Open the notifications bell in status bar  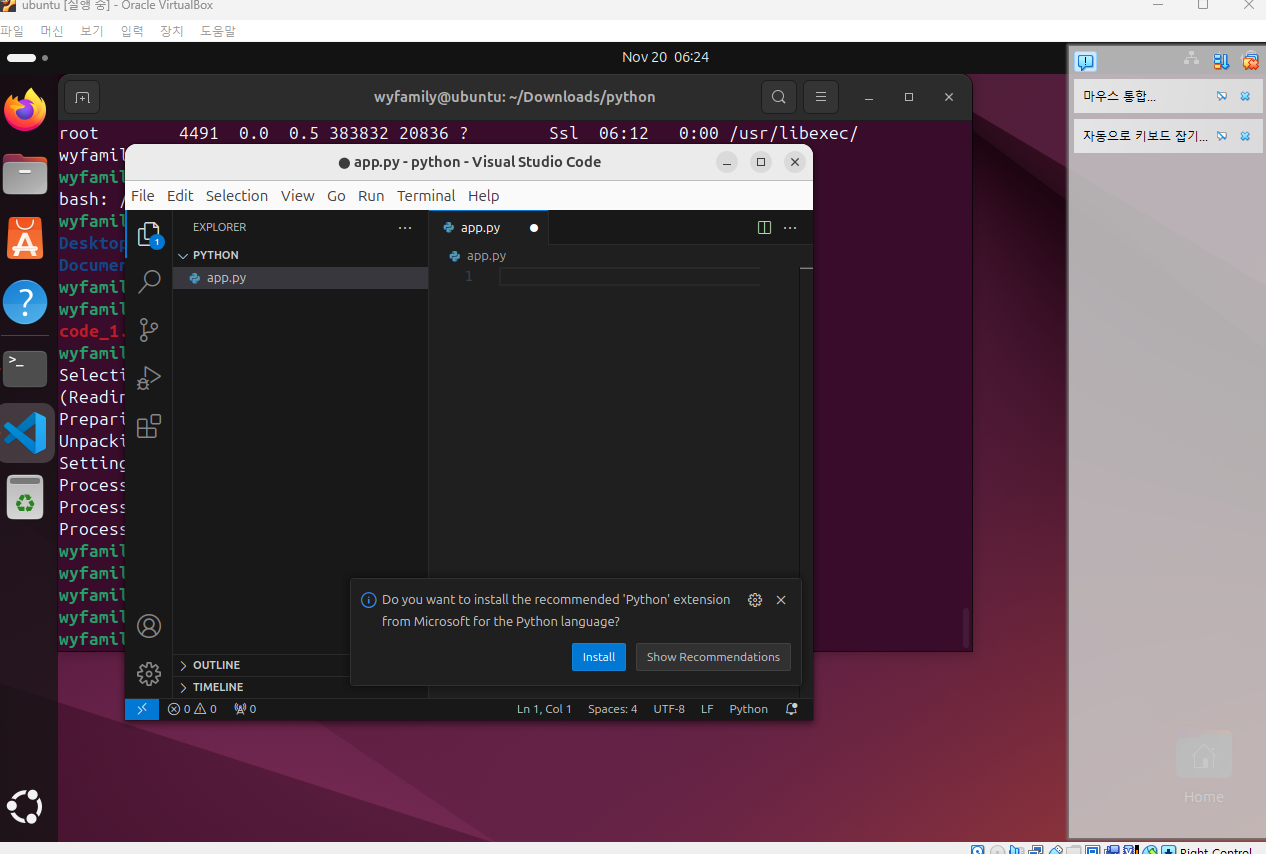click(x=792, y=709)
